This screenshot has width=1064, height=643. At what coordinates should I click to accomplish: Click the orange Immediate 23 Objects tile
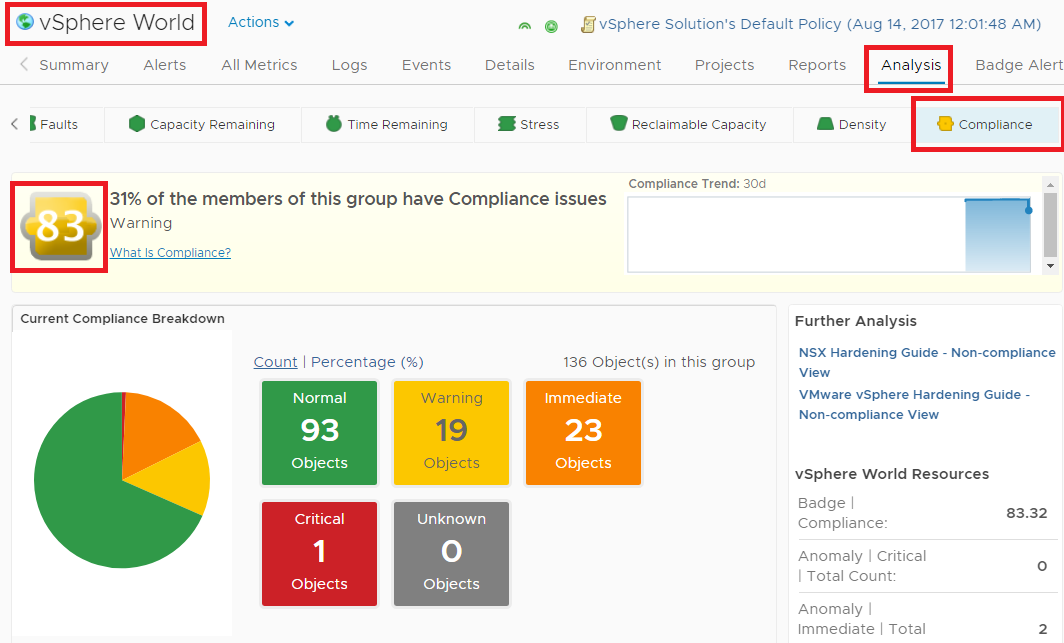pos(583,433)
